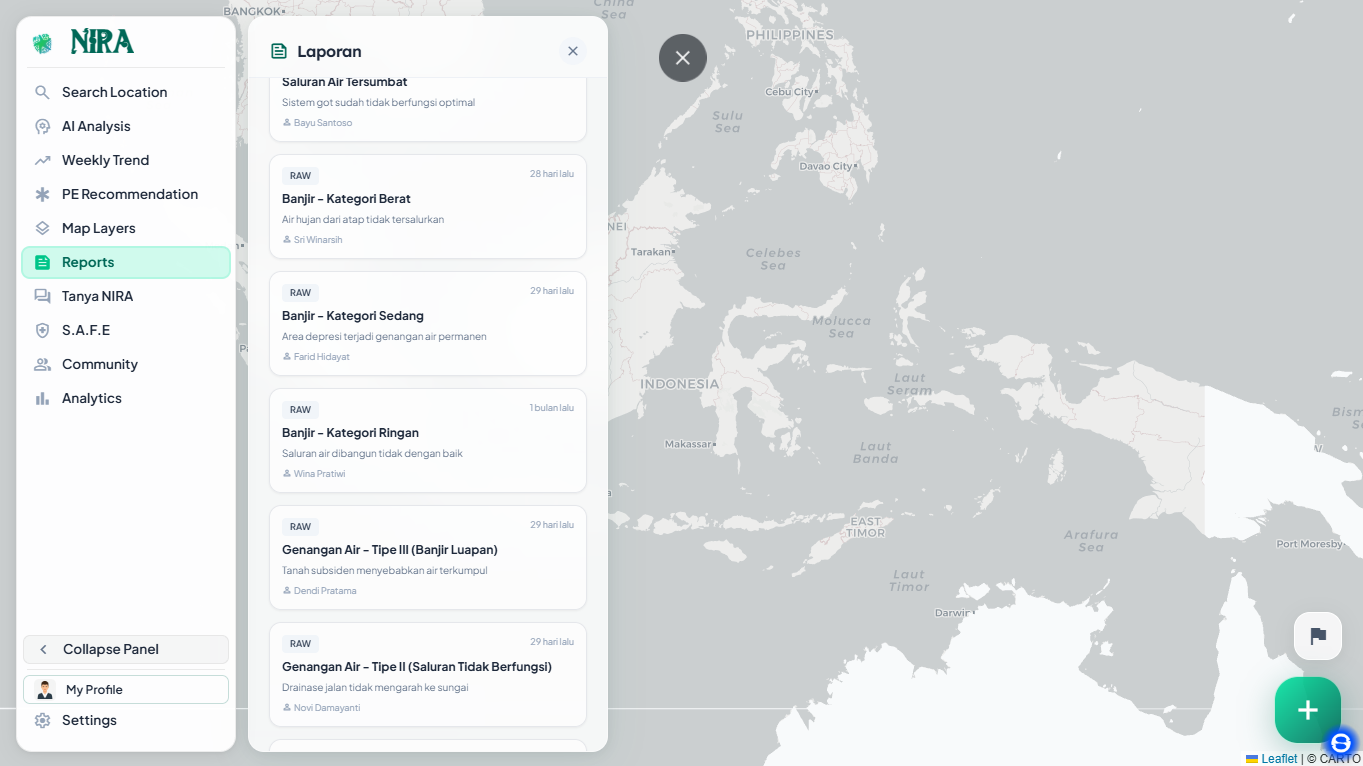Viewport: 1363px width, 766px height.
Task: Click the '1 bulan lalu' timestamp
Action: pyautogui.click(x=552, y=408)
